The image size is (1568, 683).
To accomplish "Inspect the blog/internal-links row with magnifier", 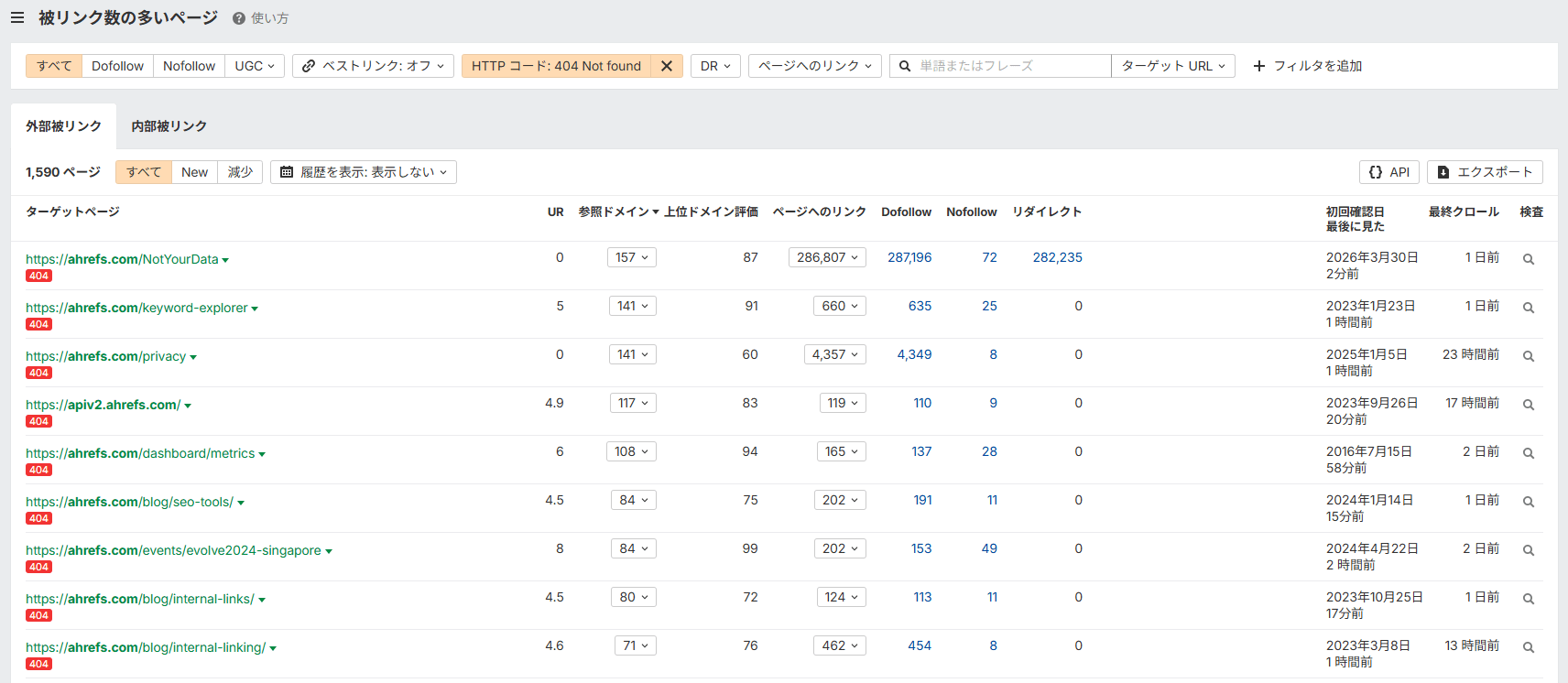I will (1529, 599).
